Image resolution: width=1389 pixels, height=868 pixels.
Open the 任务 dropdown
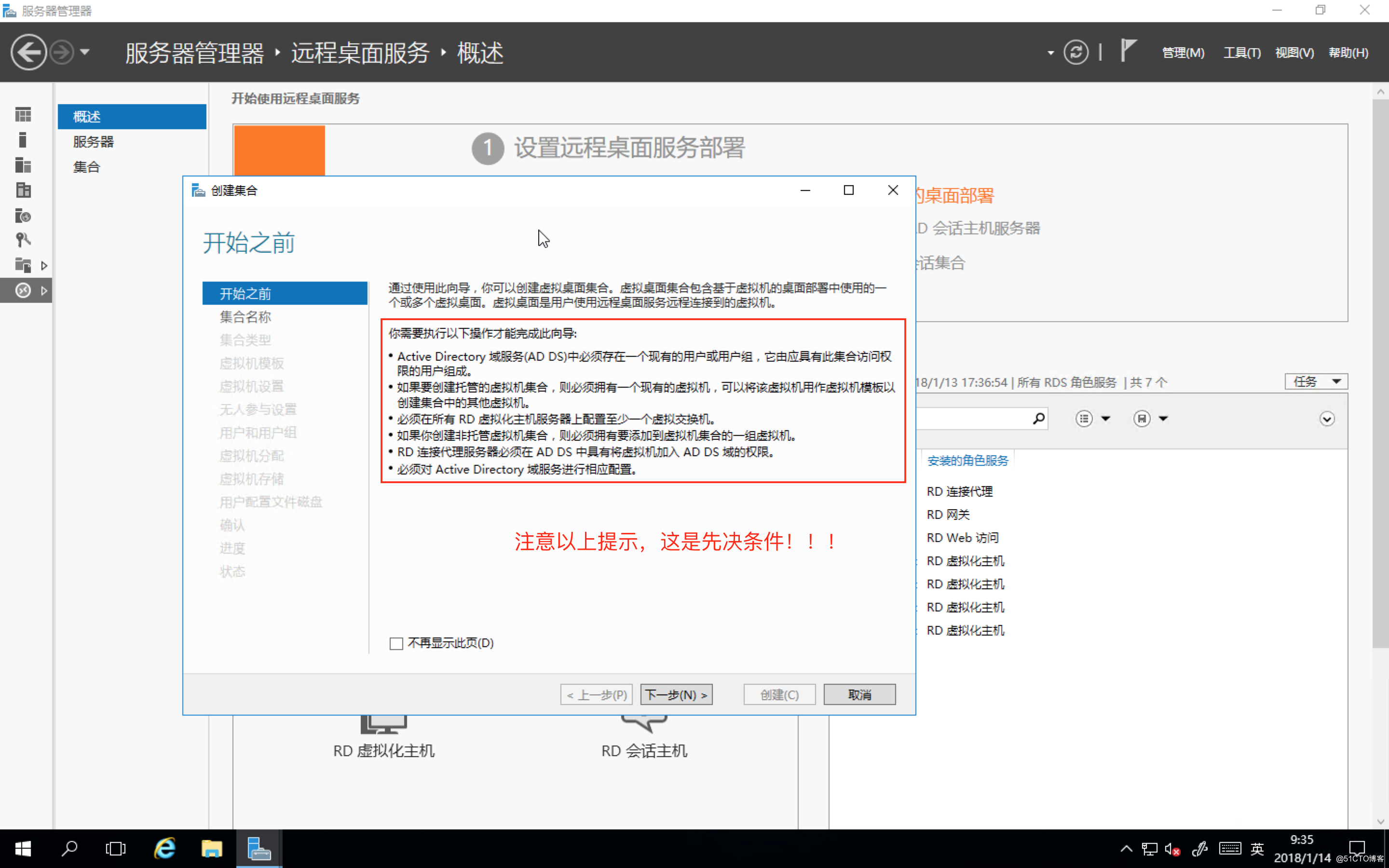click(x=1316, y=382)
